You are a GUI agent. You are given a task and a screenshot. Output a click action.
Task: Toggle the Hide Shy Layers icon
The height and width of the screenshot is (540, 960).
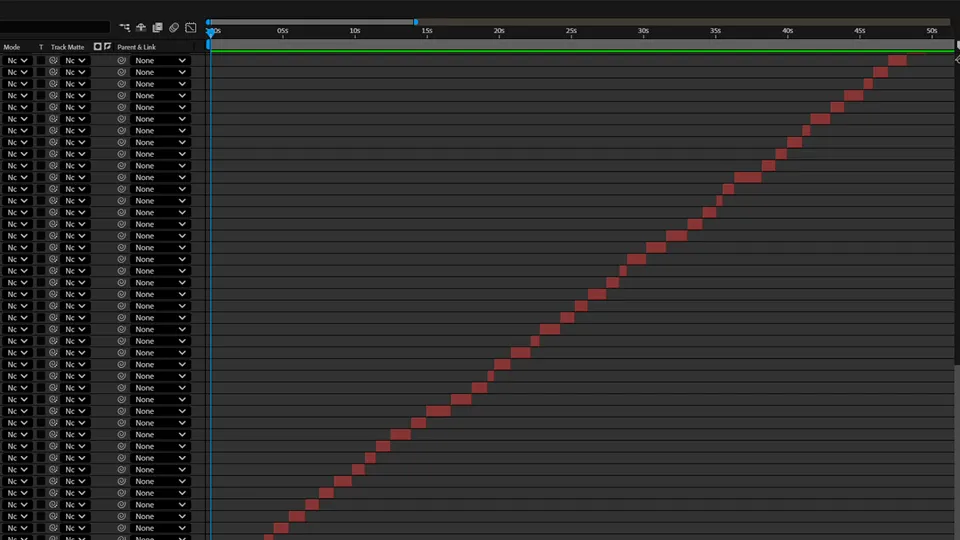click(141, 28)
